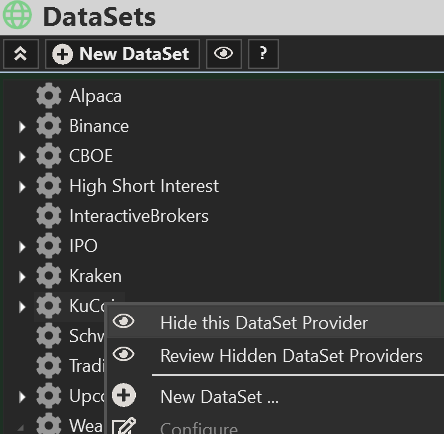Expand the KuCoin provider node

(x=22, y=307)
